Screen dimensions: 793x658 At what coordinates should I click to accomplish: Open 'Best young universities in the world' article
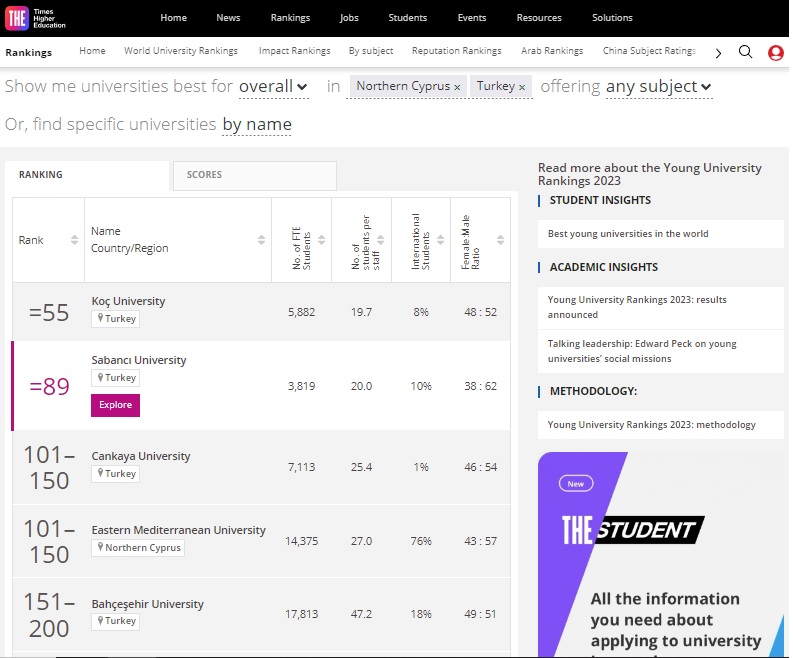(628, 234)
